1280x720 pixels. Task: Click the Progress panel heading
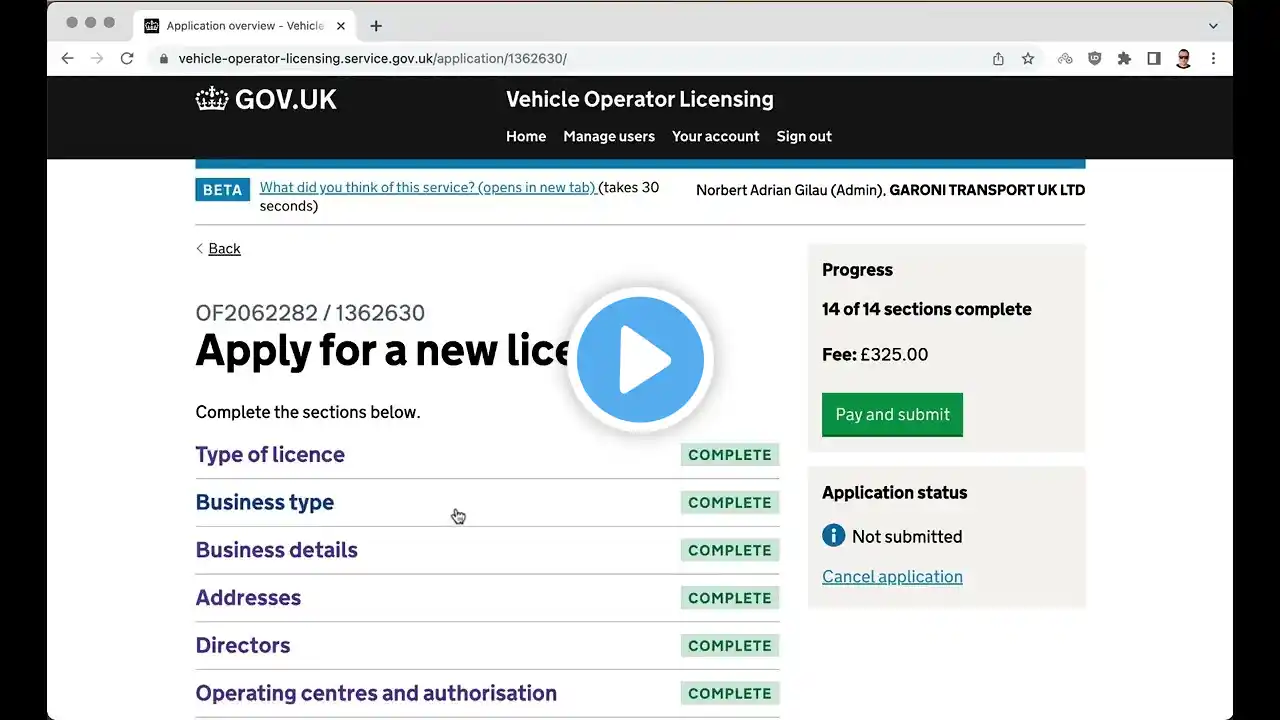(x=857, y=269)
